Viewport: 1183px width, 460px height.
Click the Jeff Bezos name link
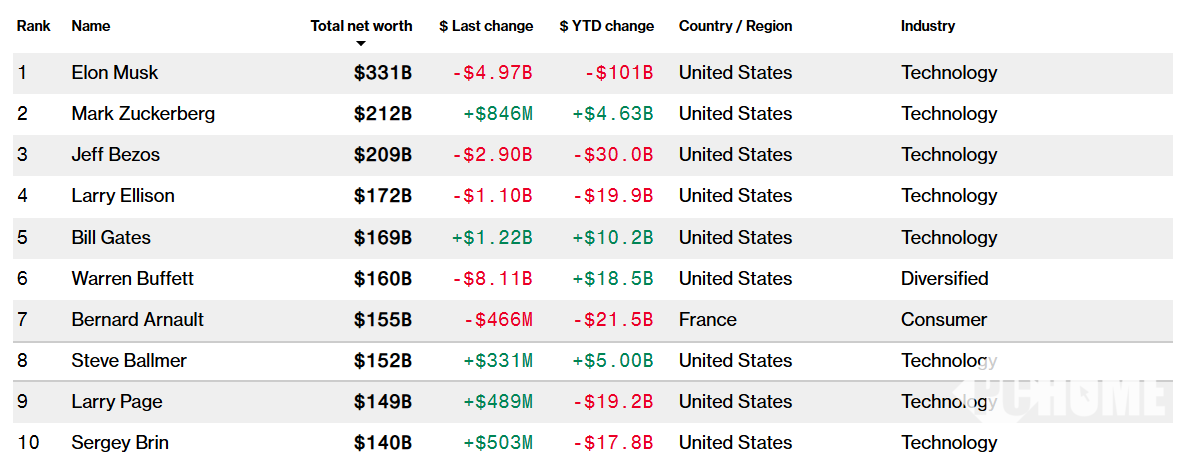click(x=116, y=155)
